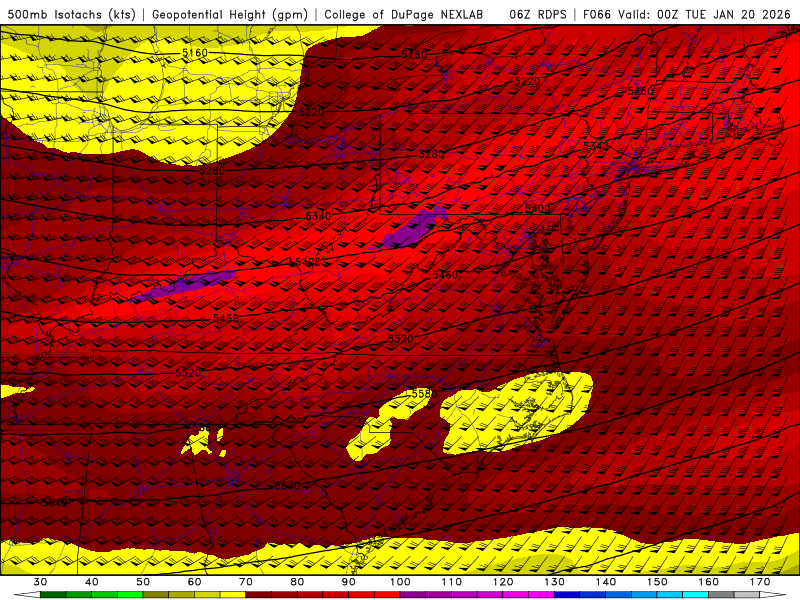Click the "Geopotential Height (gpm)" header text
The width and height of the screenshot is (800, 600).
(x=230, y=15)
